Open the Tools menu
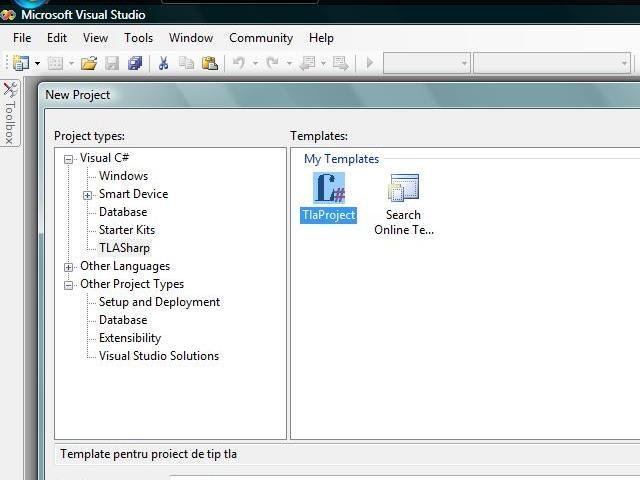The width and height of the screenshot is (640, 480). pyautogui.click(x=138, y=38)
